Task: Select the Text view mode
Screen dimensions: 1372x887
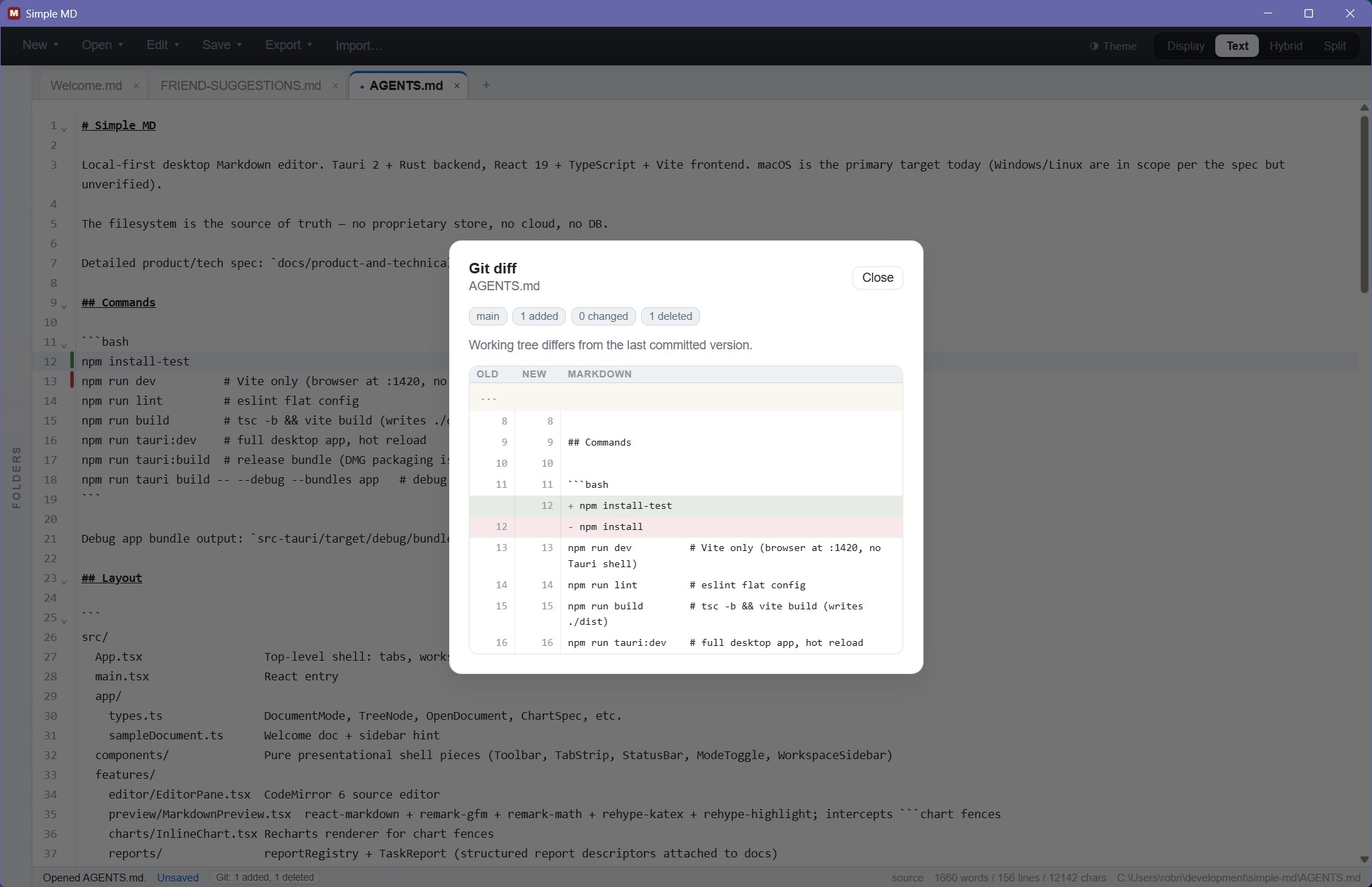Action: click(x=1237, y=46)
